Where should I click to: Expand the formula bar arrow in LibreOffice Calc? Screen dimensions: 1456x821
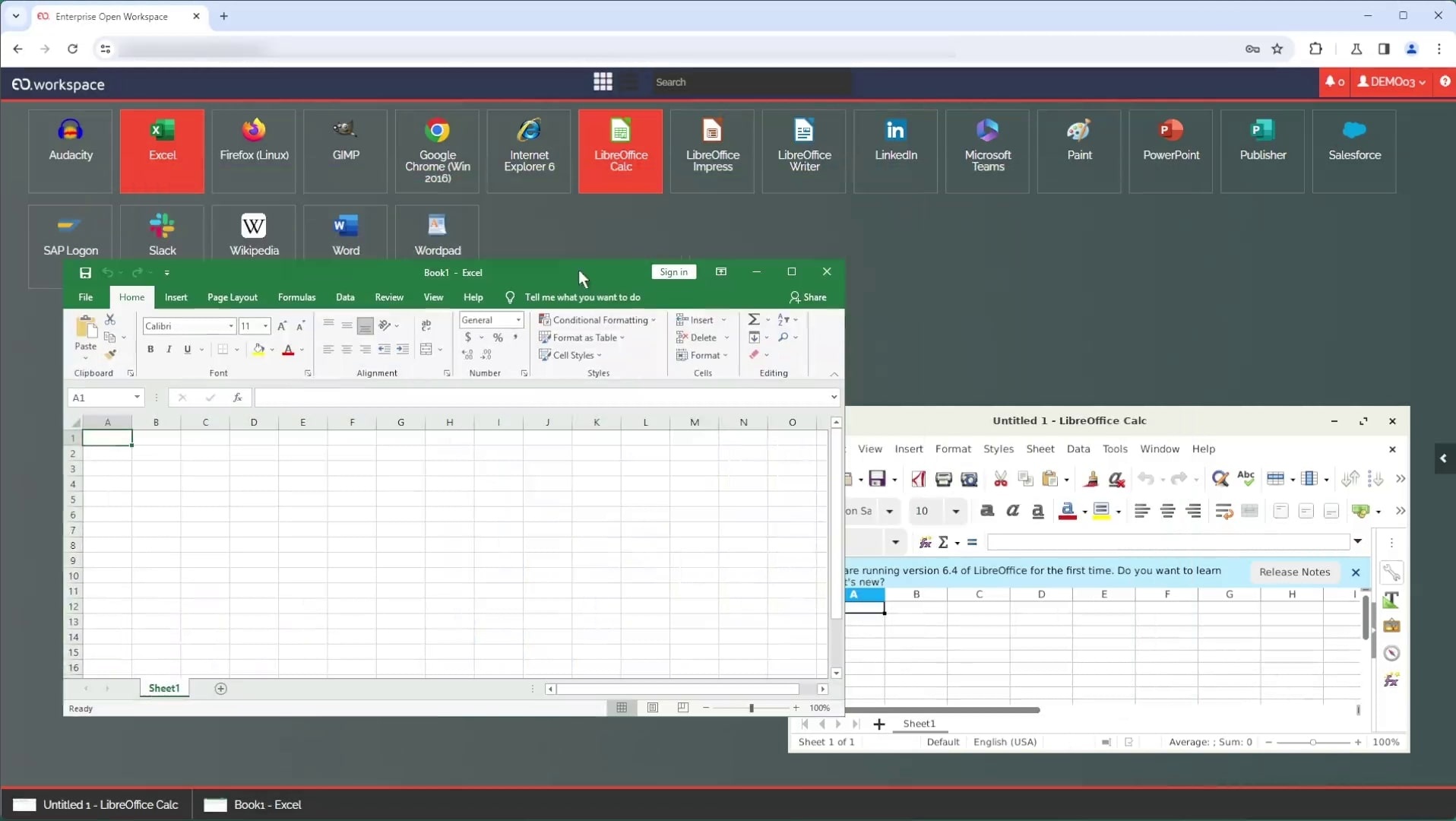[1357, 541]
